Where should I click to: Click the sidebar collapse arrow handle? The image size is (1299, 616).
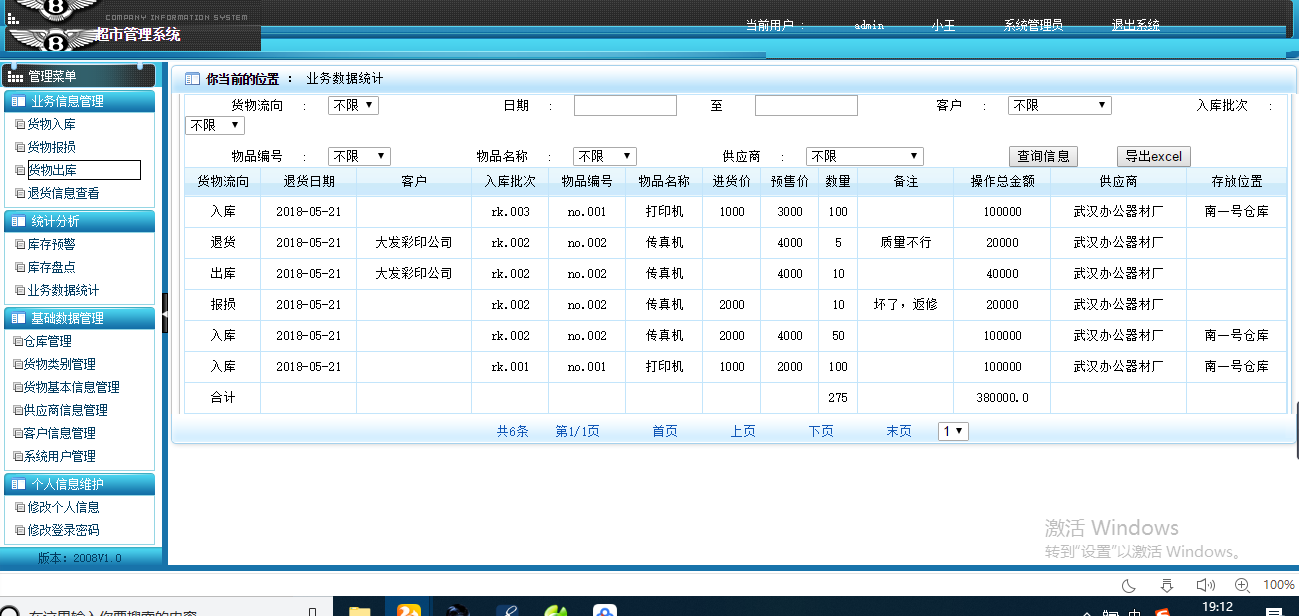click(165, 313)
